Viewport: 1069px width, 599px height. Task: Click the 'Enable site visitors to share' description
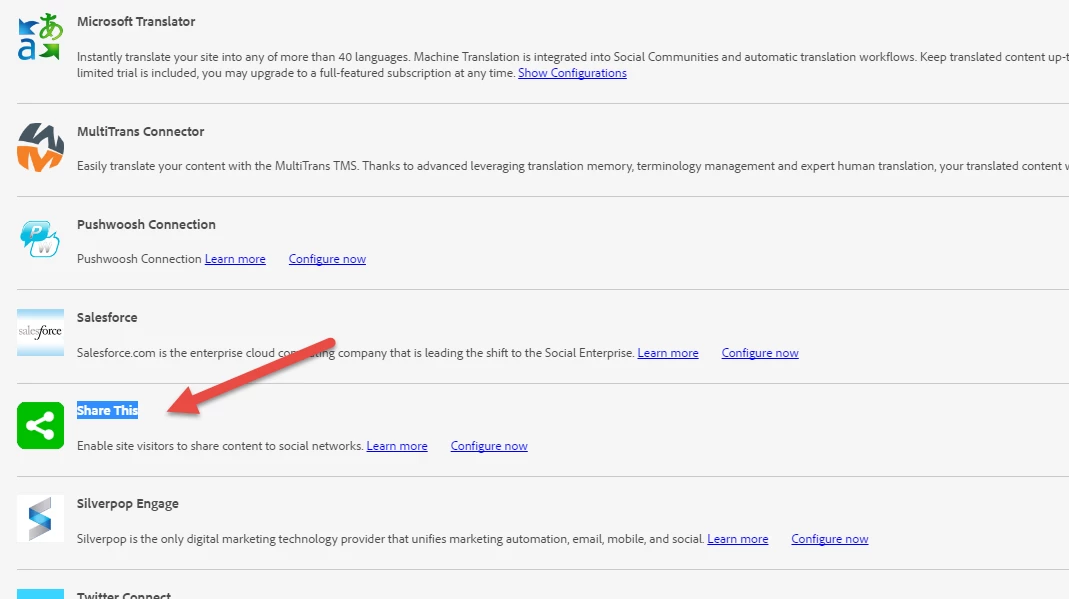click(x=220, y=446)
